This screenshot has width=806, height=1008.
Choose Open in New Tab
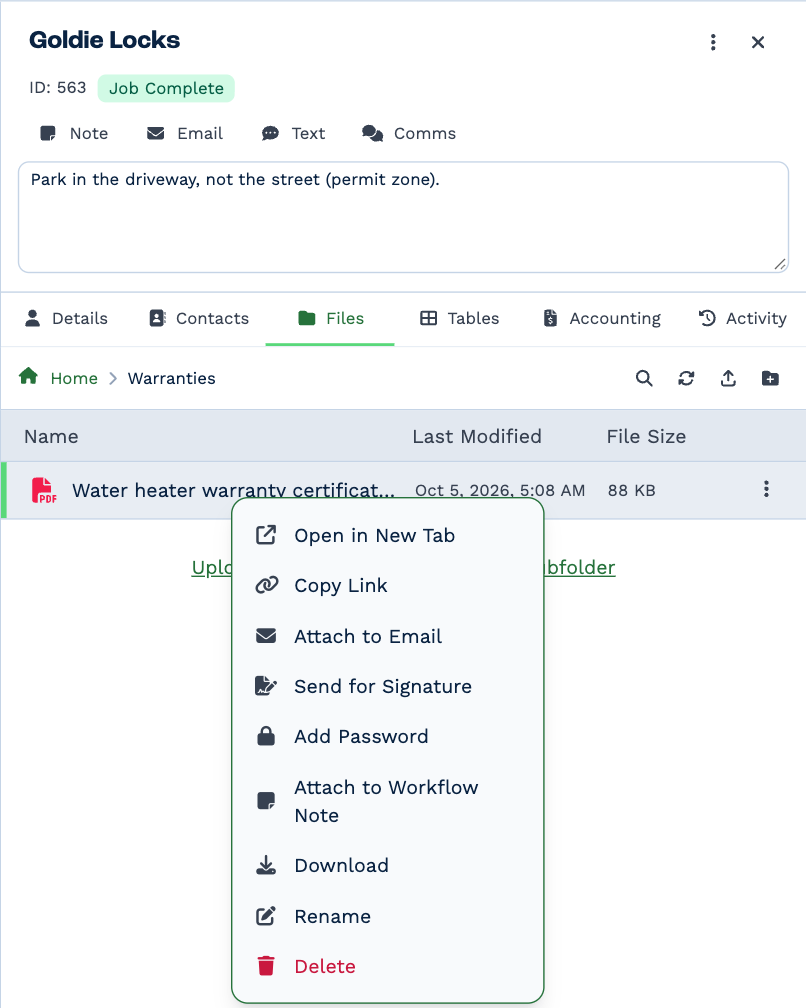pyautogui.click(x=388, y=536)
